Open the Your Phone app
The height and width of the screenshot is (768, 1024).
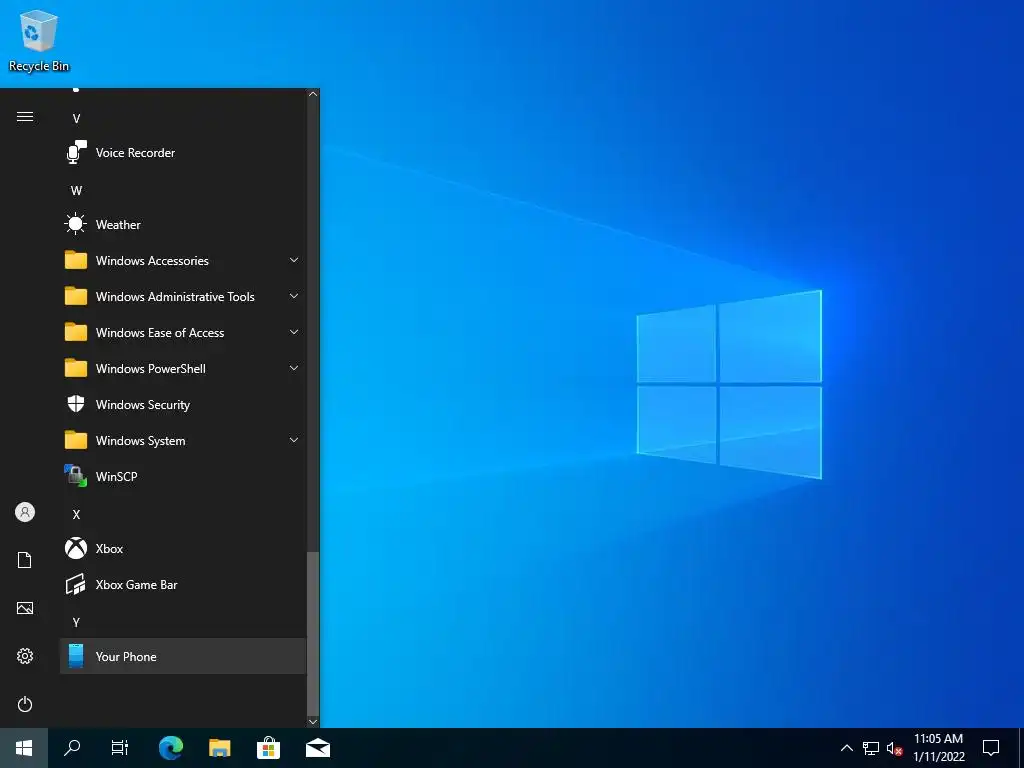pyautogui.click(x=183, y=656)
